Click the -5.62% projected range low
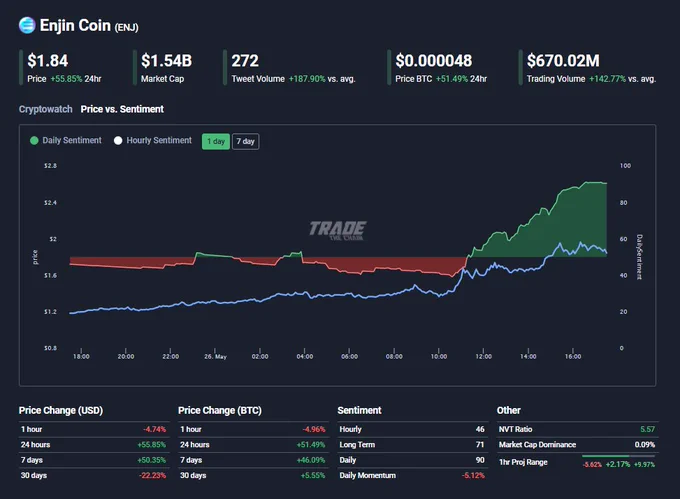 (x=592, y=465)
